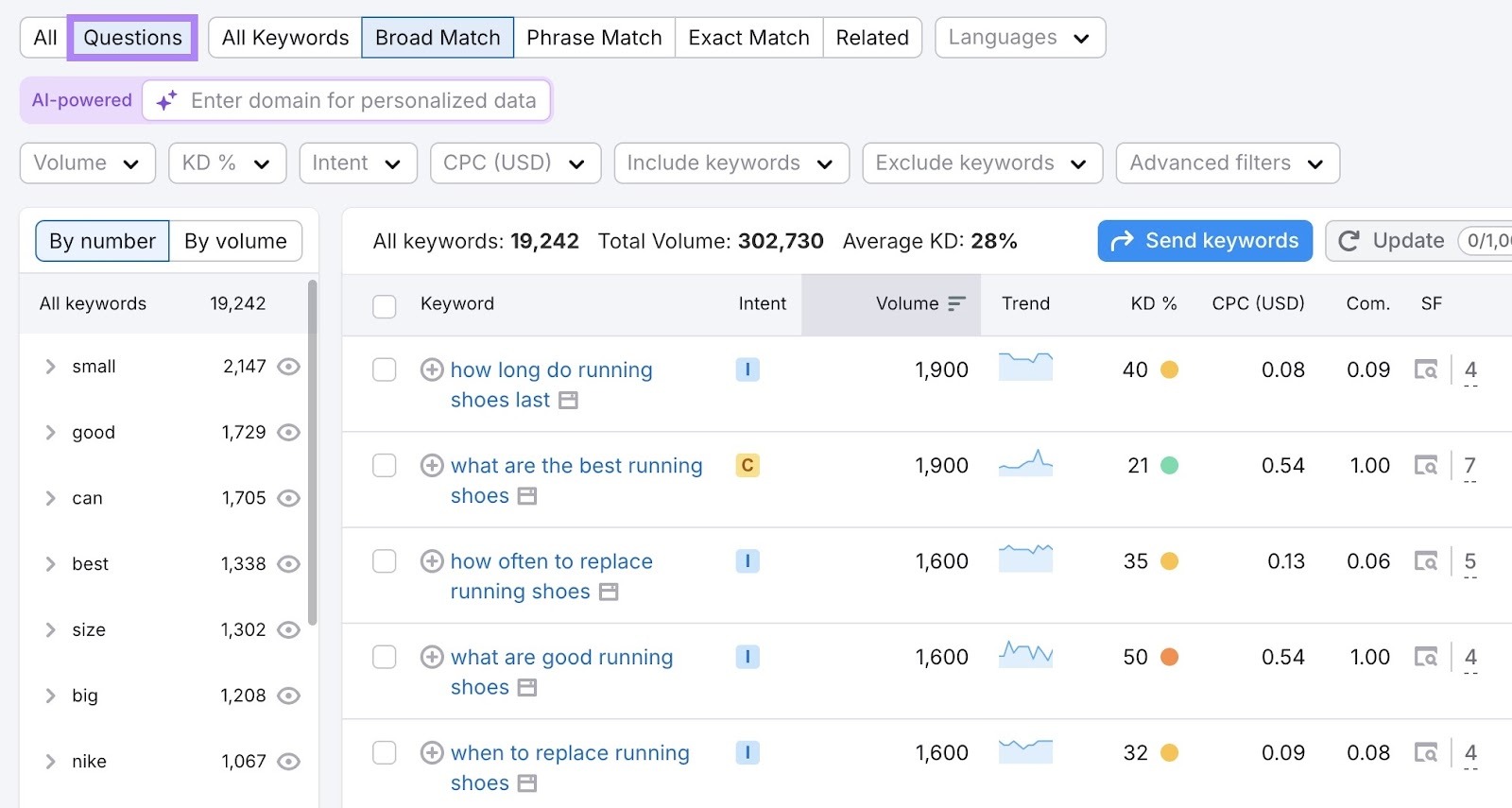Open the 'what are good running shoes' keyword link
1512x808 pixels.
pos(561,658)
